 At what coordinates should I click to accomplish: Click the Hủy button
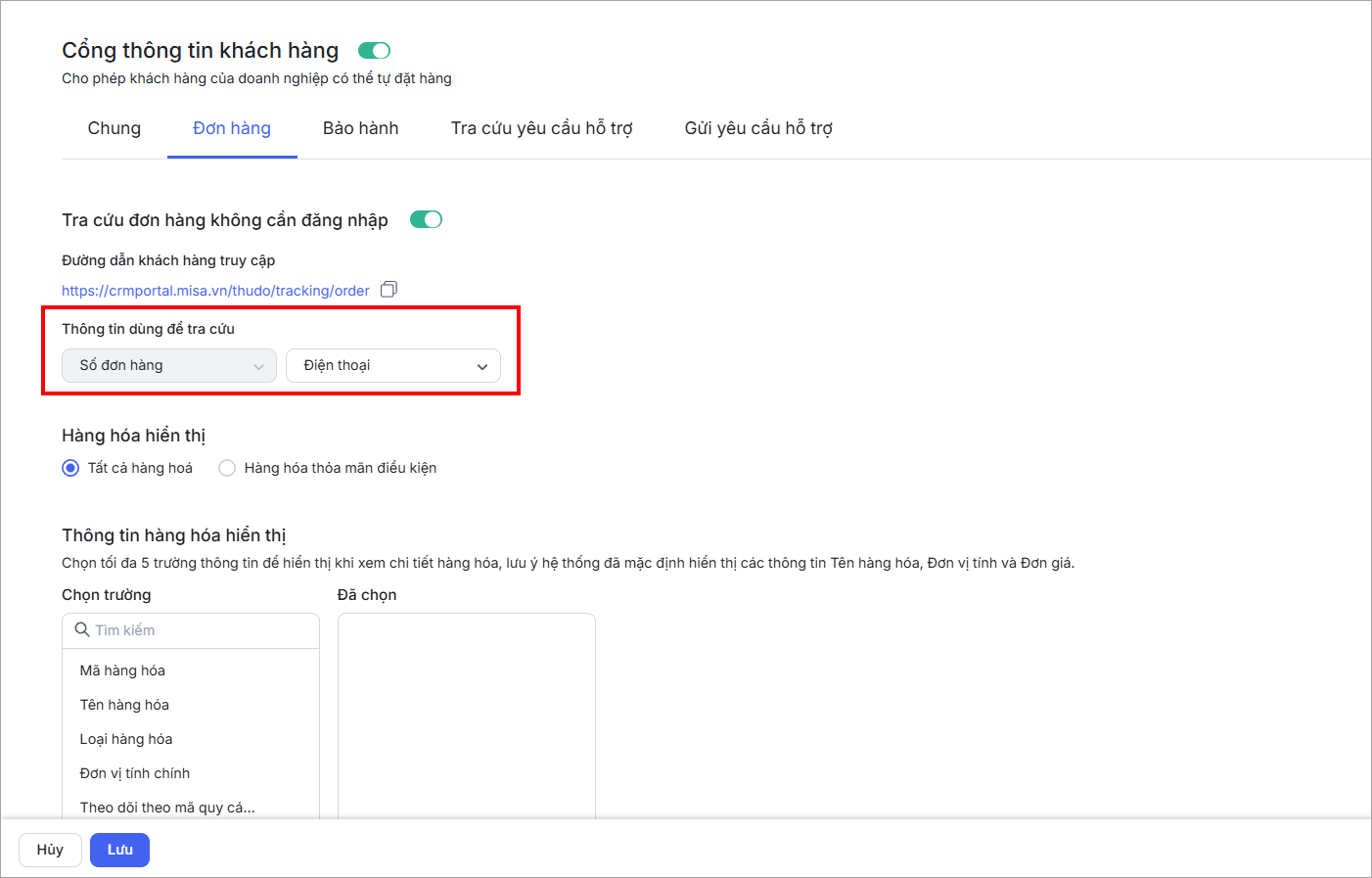[50, 850]
